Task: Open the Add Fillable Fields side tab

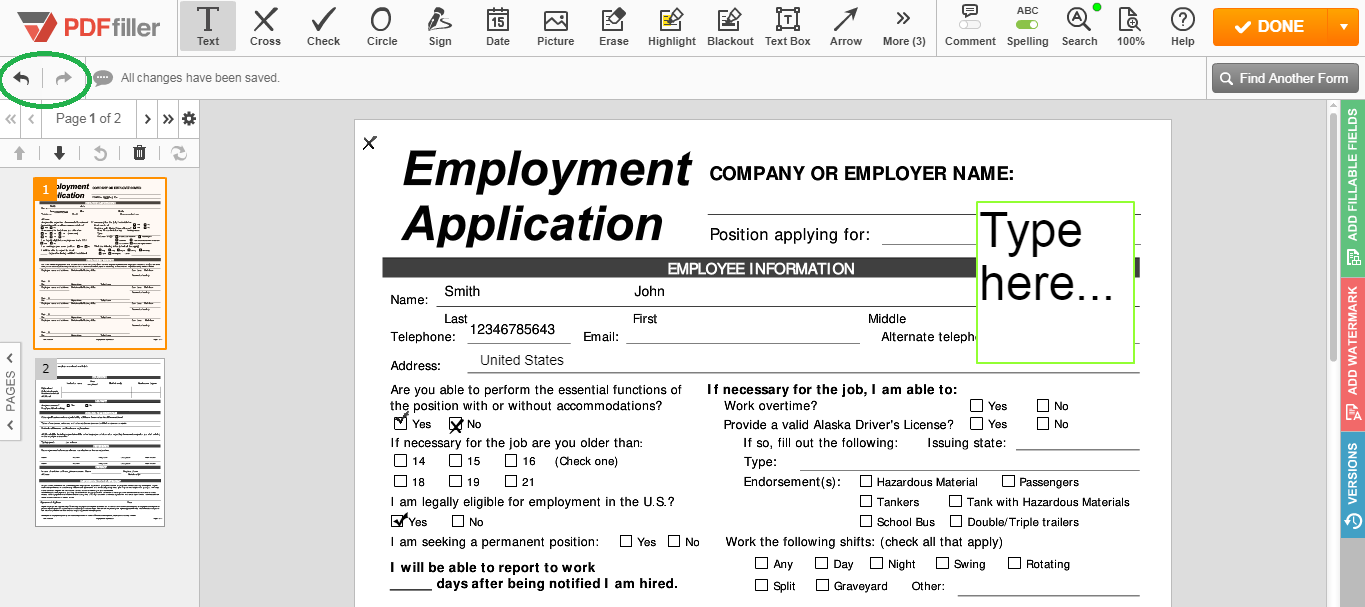Action: (x=1353, y=188)
